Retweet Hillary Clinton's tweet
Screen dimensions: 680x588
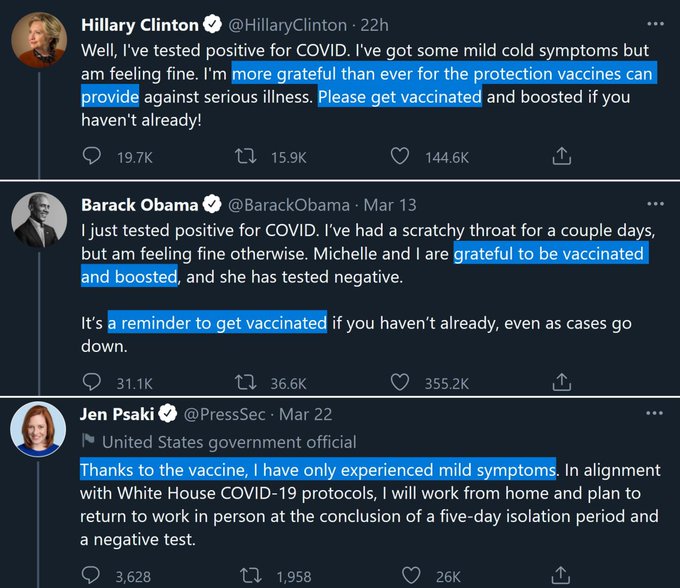[245, 156]
